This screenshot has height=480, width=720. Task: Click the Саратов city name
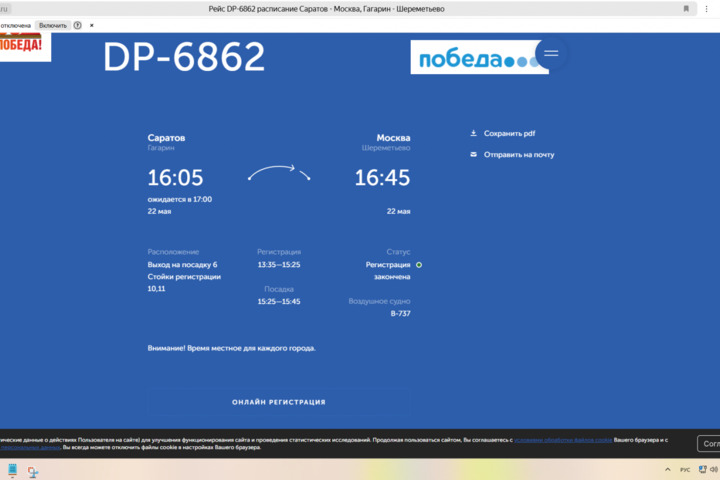pos(166,138)
